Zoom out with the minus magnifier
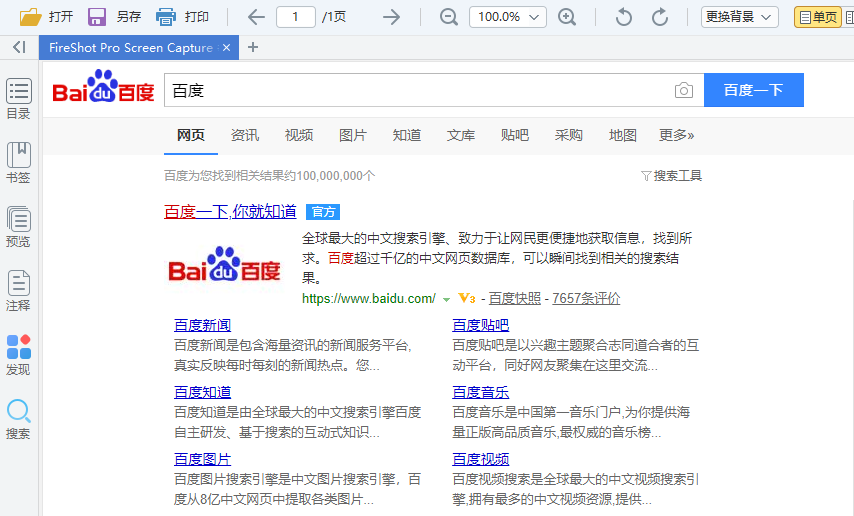Viewport: 854px width, 516px height. [x=449, y=17]
